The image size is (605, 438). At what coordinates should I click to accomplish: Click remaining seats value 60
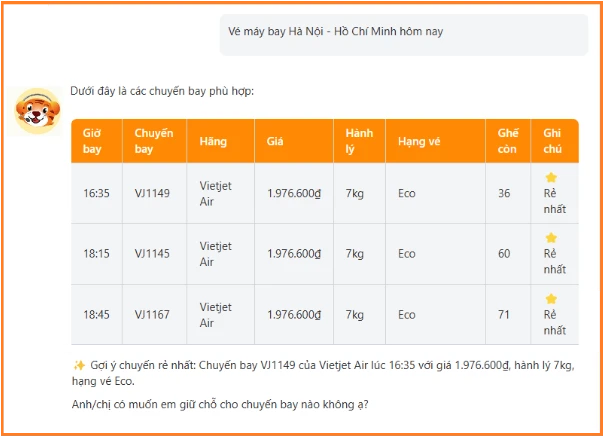coord(504,254)
